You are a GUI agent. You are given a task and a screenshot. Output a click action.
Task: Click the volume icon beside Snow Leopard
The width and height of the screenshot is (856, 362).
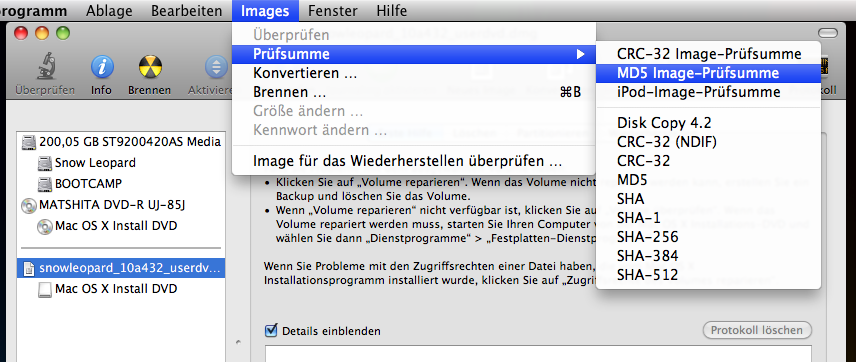tap(45, 163)
